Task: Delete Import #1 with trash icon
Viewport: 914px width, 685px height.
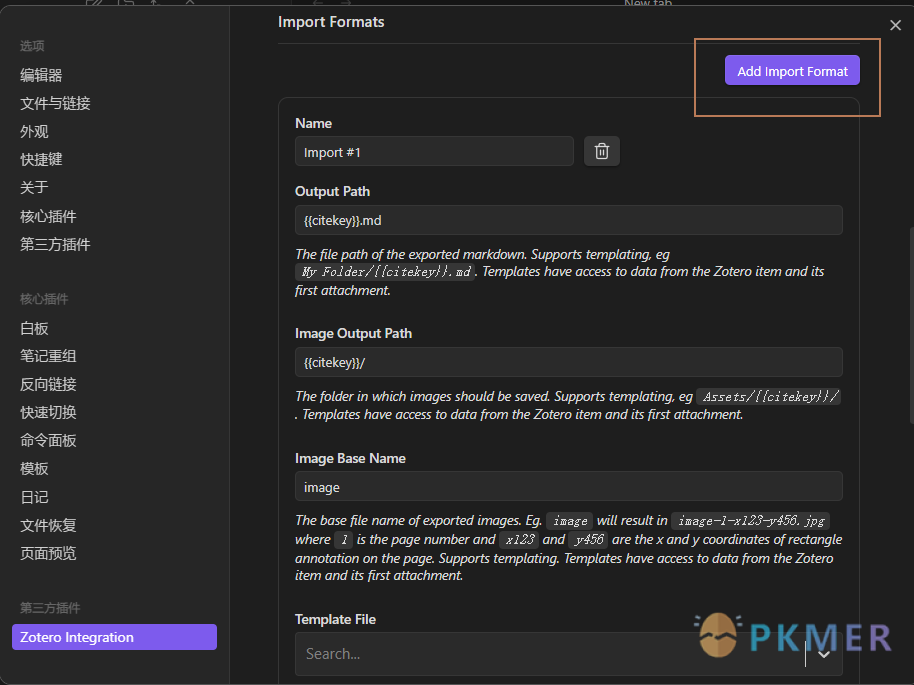Action: point(602,151)
